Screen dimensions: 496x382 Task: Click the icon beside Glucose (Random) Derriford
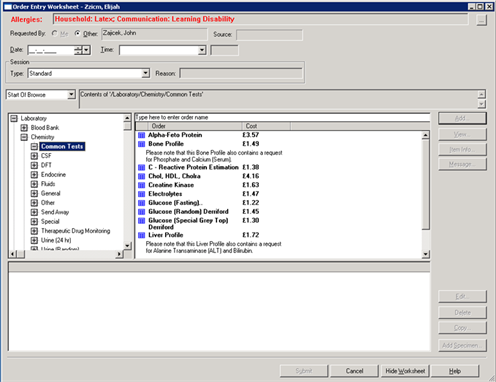[141, 212]
